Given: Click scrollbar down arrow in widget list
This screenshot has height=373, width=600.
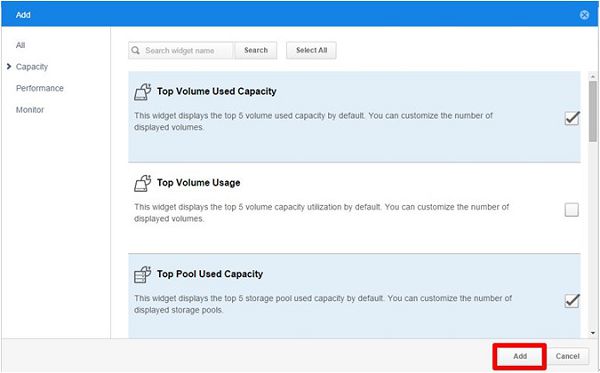Looking at the screenshot, I should (x=593, y=333).
